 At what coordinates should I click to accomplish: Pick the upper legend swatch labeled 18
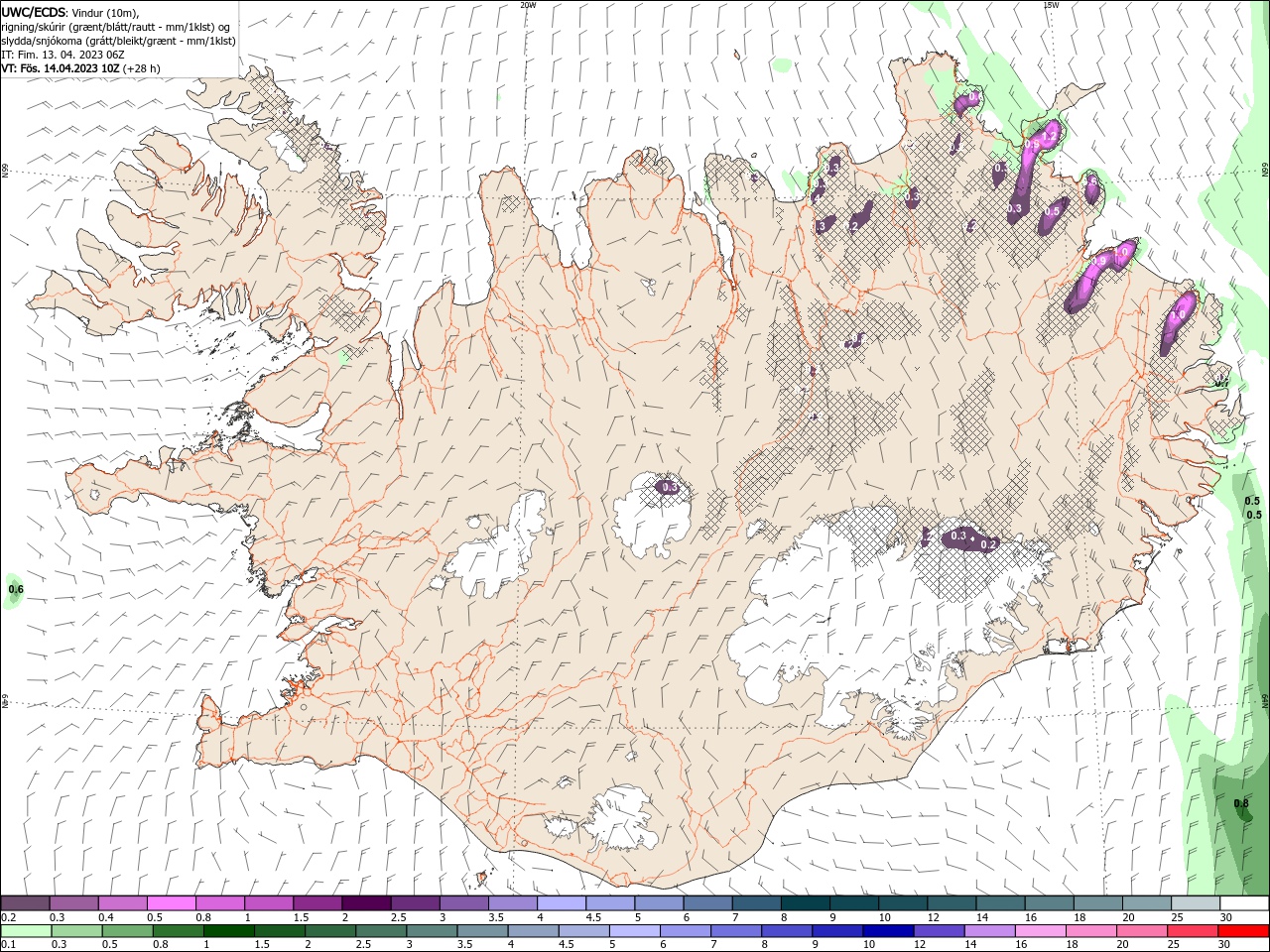1098,902
